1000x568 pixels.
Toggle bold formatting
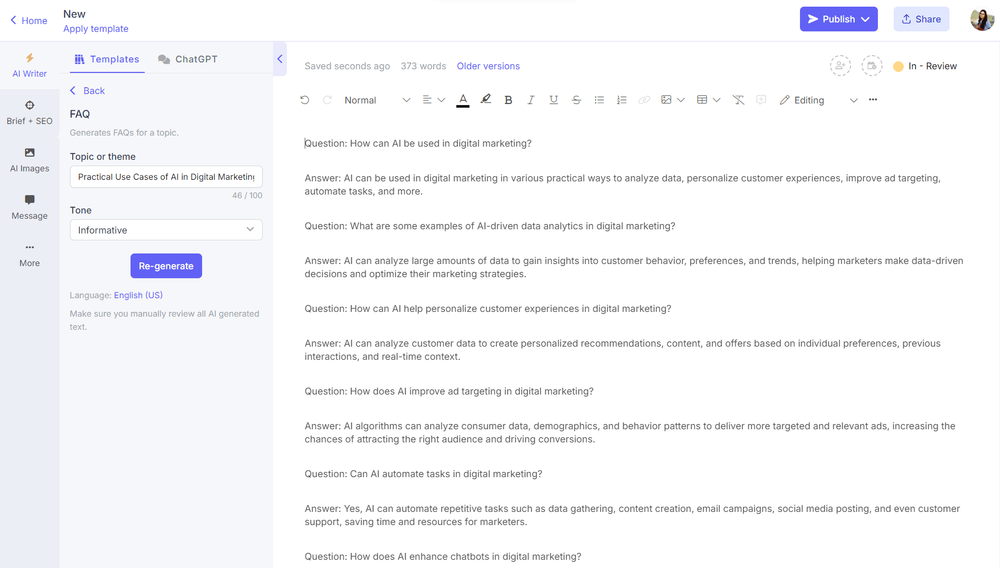point(508,100)
